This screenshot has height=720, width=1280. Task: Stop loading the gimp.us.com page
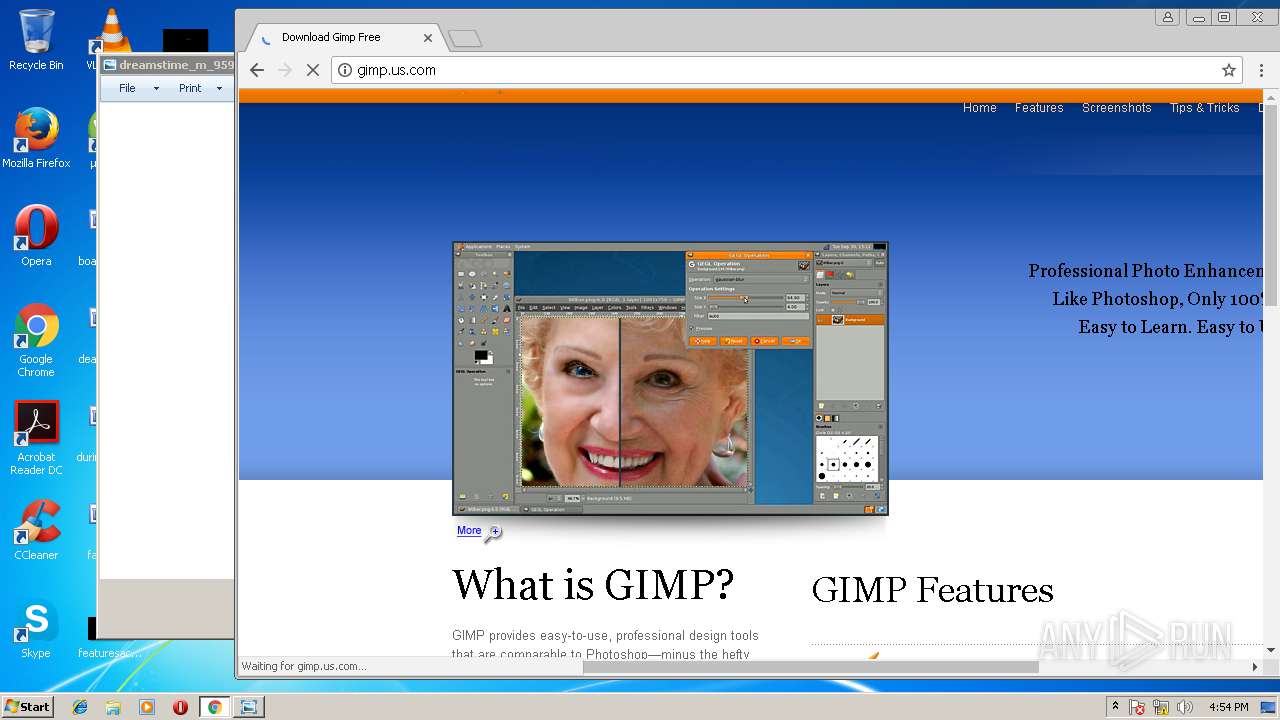click(312, 70)
